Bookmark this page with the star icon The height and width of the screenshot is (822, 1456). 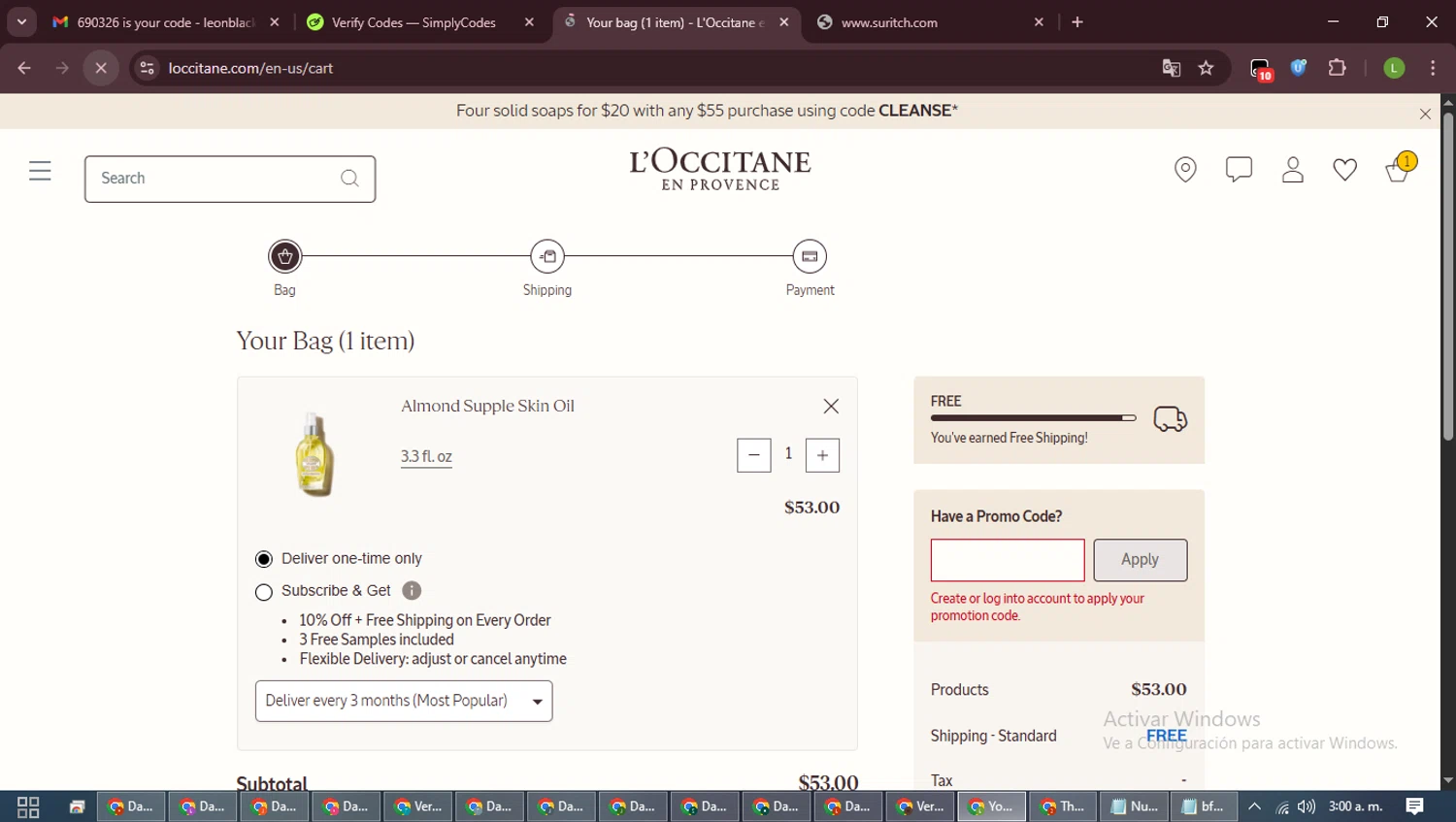coord(1206,68)
